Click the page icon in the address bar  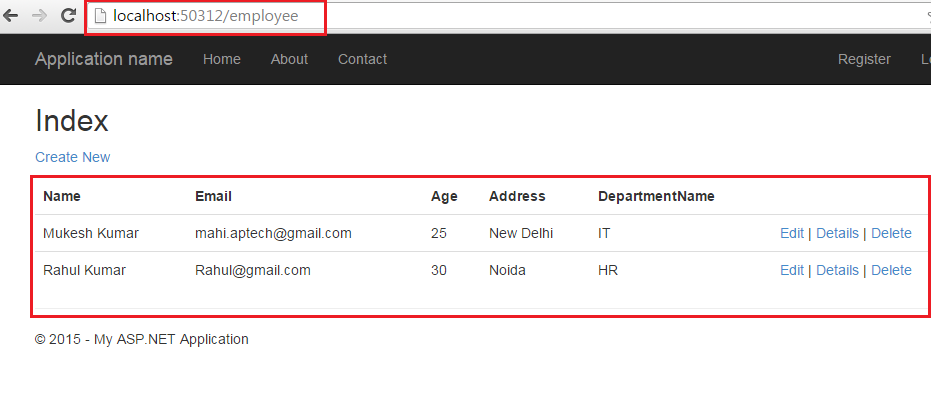pos(100,16)
